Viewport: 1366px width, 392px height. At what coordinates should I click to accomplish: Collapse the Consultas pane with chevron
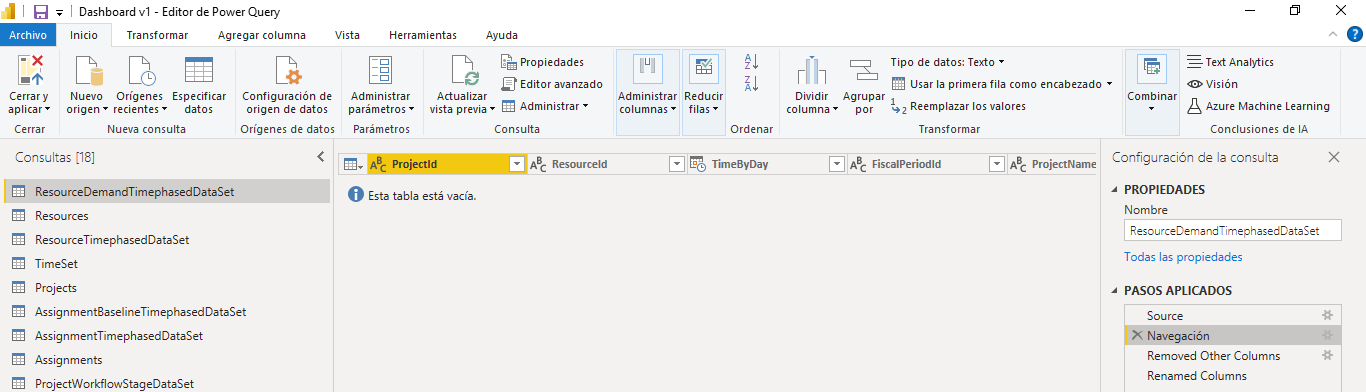click(x=320, y=157)
